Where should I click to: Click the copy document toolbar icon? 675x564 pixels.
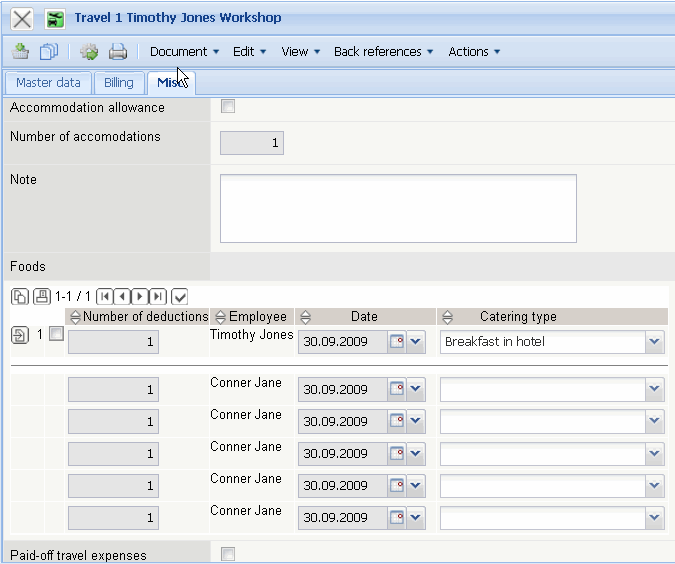pyautogui.click(x=49, y=52)
